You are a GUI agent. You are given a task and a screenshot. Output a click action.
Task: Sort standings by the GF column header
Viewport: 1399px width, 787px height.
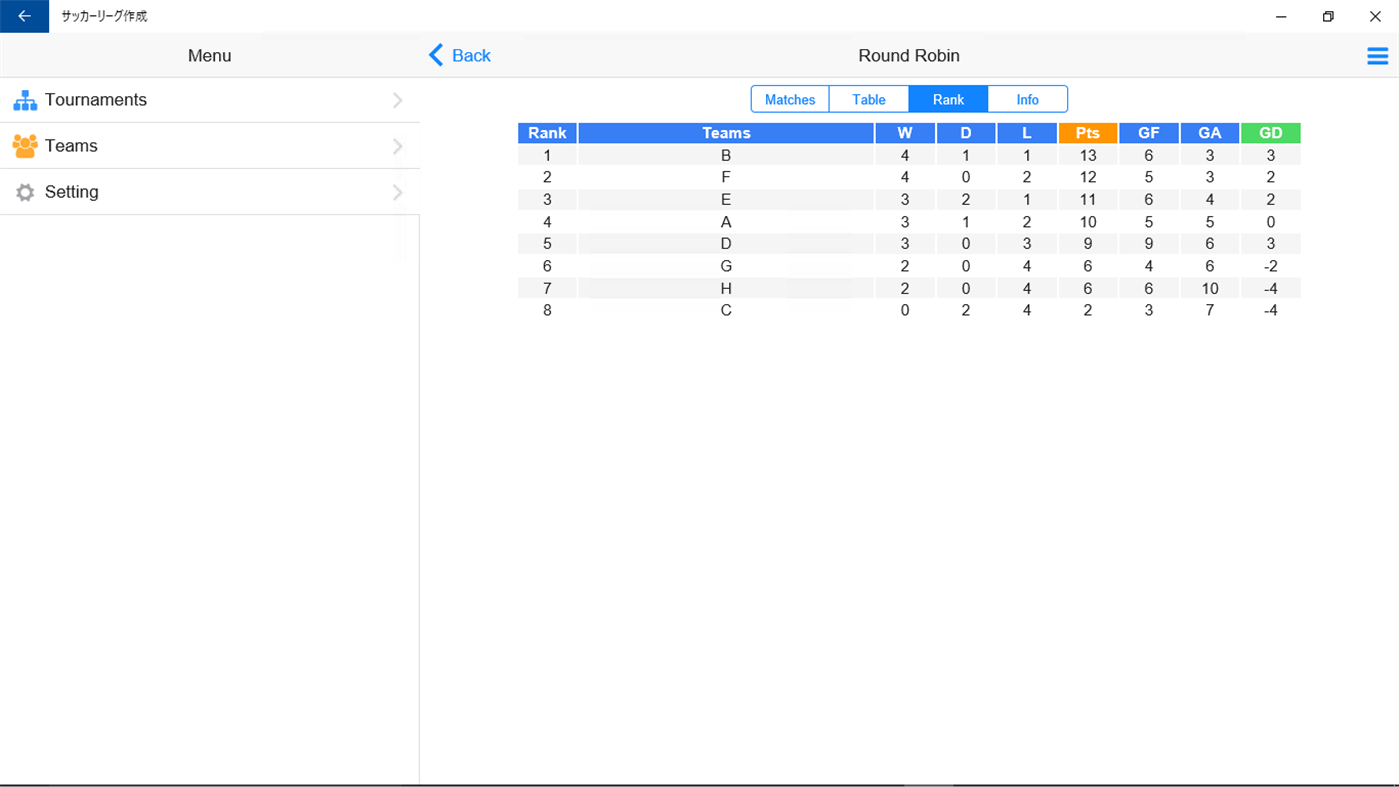[1148, 132]
